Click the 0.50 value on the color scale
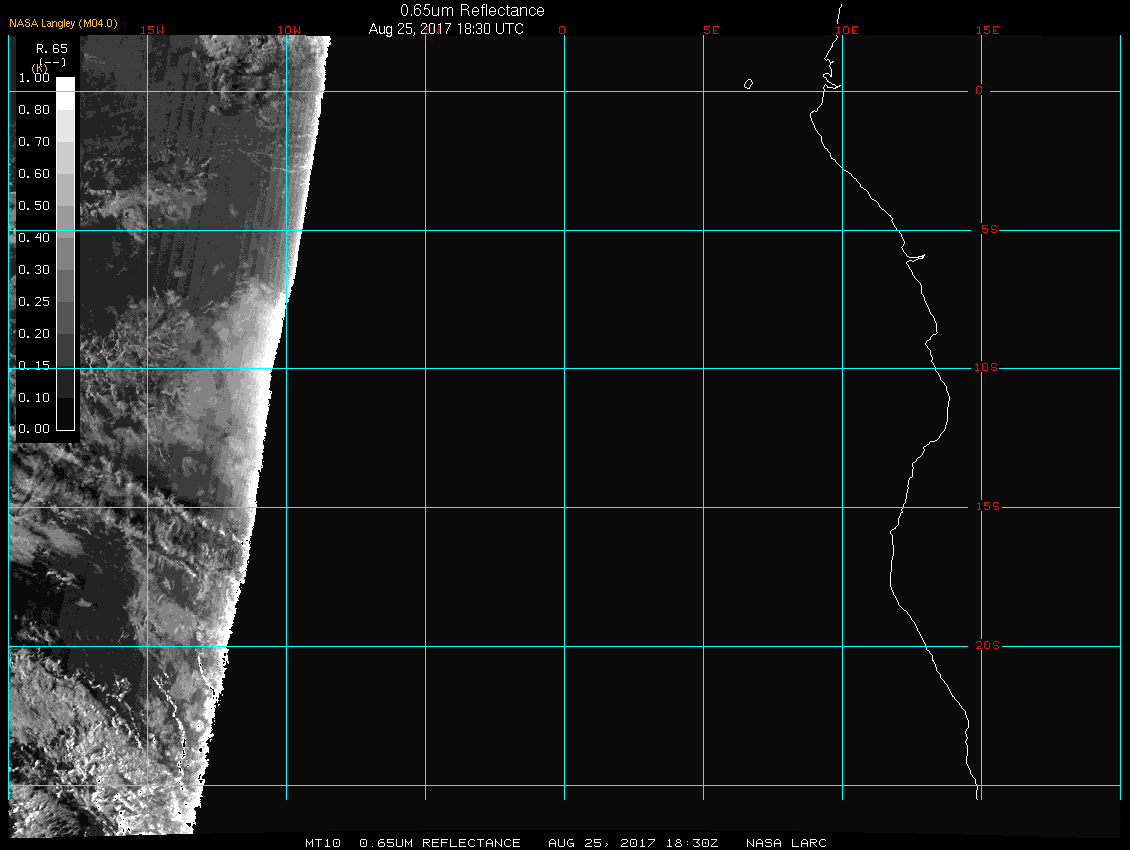1130x850 pixels. coord(34,206)
